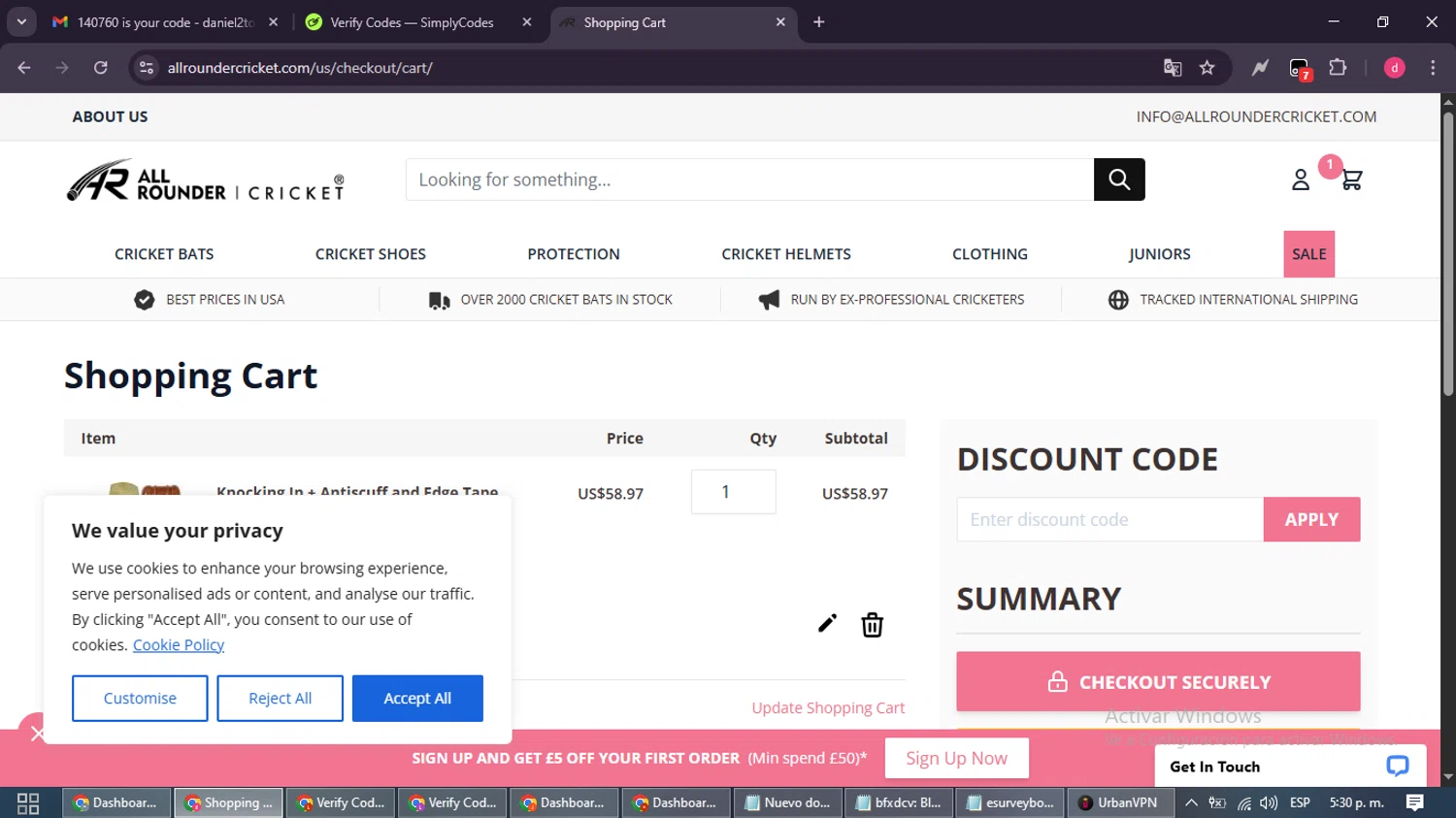Open Nuevo do... taskbar item
The height and width of the screenshot is (818, 1456).
click(787, 802)
